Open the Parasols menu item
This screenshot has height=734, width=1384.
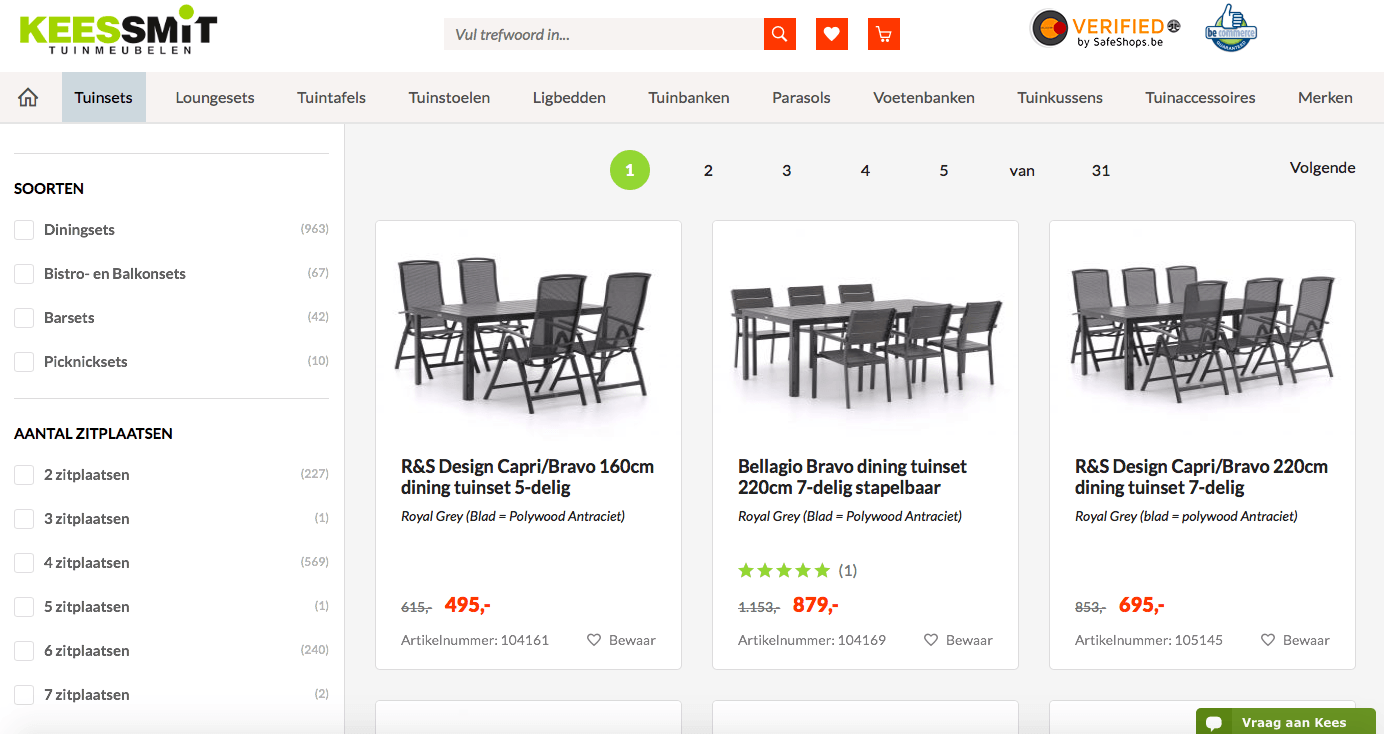pyautogui.click(x=801, y=97)
